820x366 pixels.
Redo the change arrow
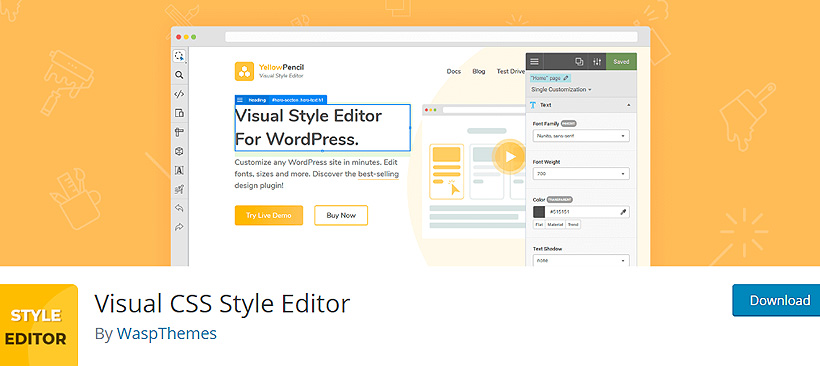tap(179, 227)
